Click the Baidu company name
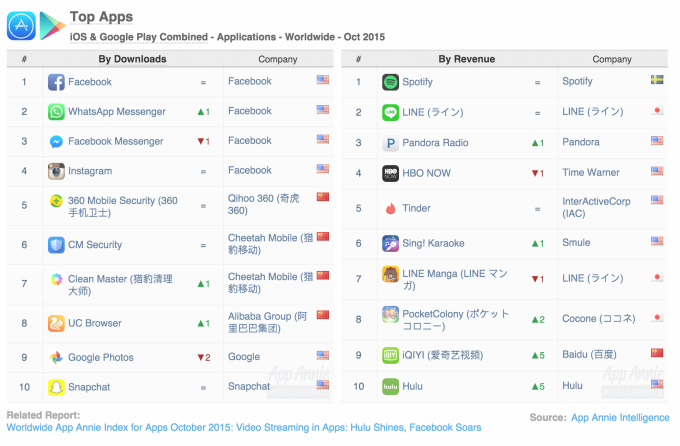680x446 pixels. point(589,355)
